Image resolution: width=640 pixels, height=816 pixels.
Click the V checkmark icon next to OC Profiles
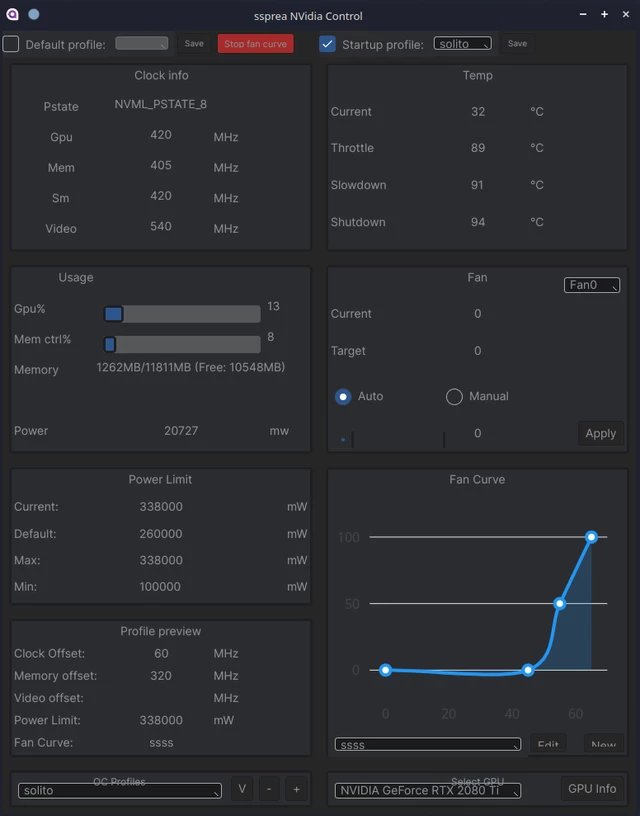click(x=241, y=789)
